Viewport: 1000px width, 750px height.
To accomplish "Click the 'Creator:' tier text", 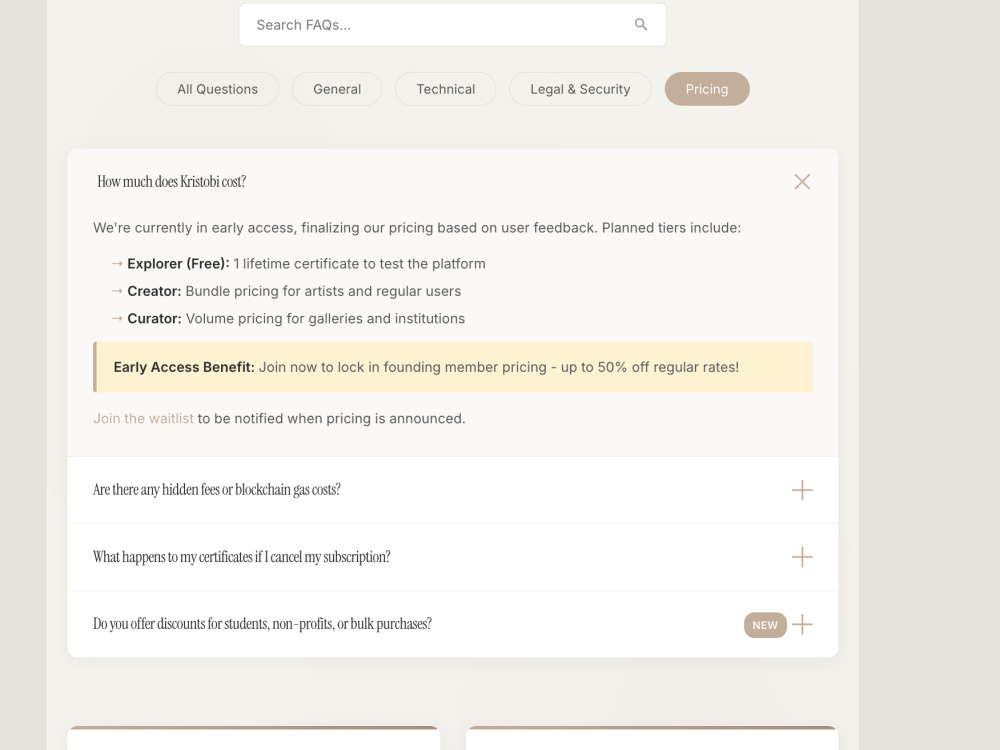I will 154,291.
